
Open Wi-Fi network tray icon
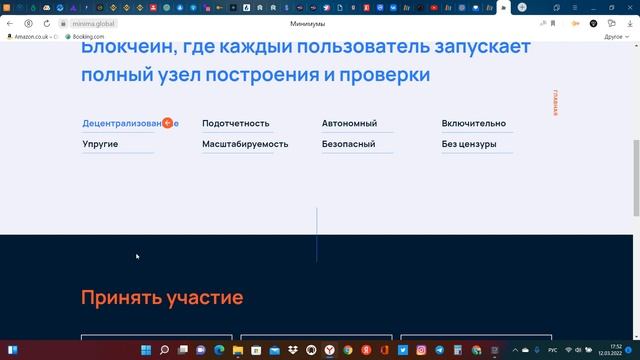pos(568,350)
